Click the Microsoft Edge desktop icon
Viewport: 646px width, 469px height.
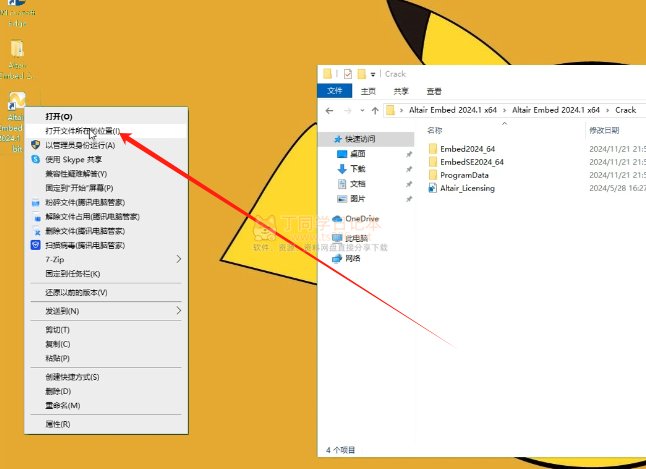tap(17, 3)
